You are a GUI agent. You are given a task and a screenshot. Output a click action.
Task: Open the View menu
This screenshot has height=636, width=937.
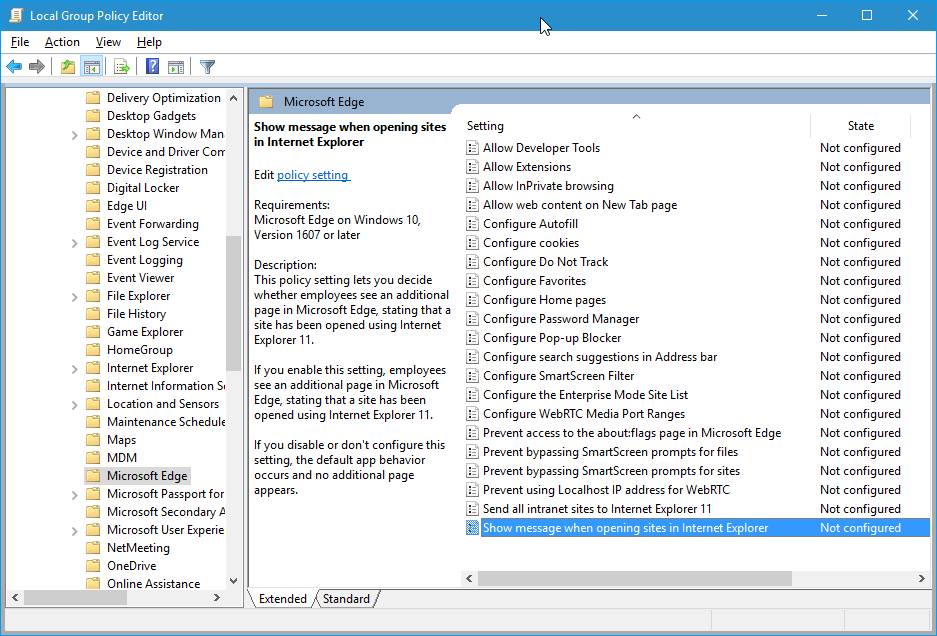click(x=108, y=42)
